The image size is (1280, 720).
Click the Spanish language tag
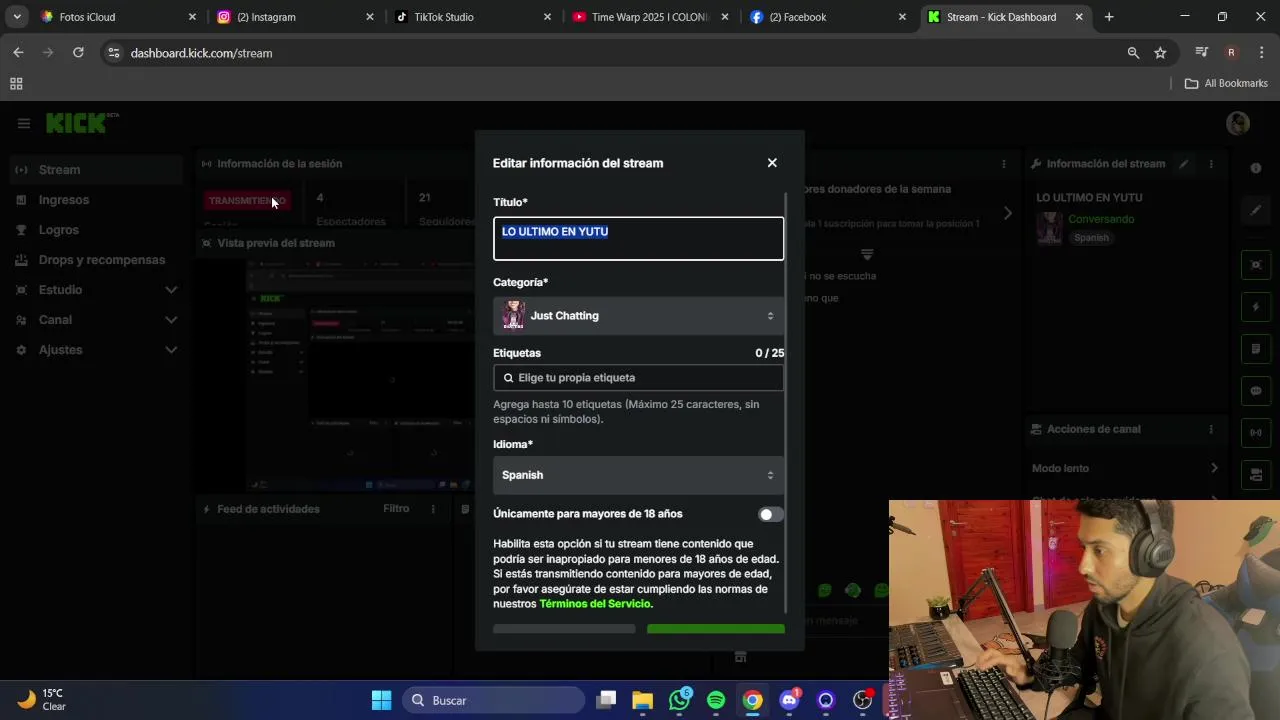(1091, 238)
